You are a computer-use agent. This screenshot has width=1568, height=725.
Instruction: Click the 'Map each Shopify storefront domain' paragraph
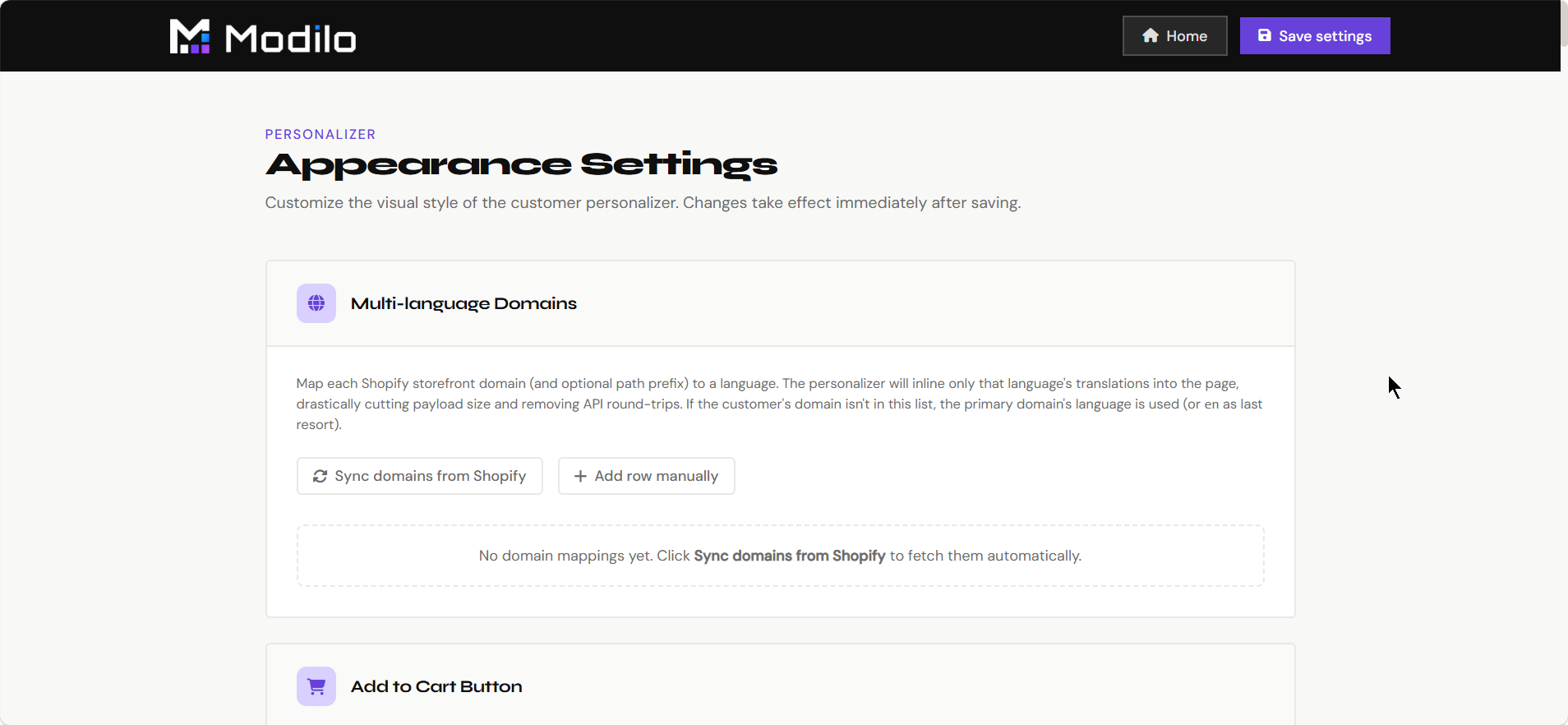tap(780, 404)
